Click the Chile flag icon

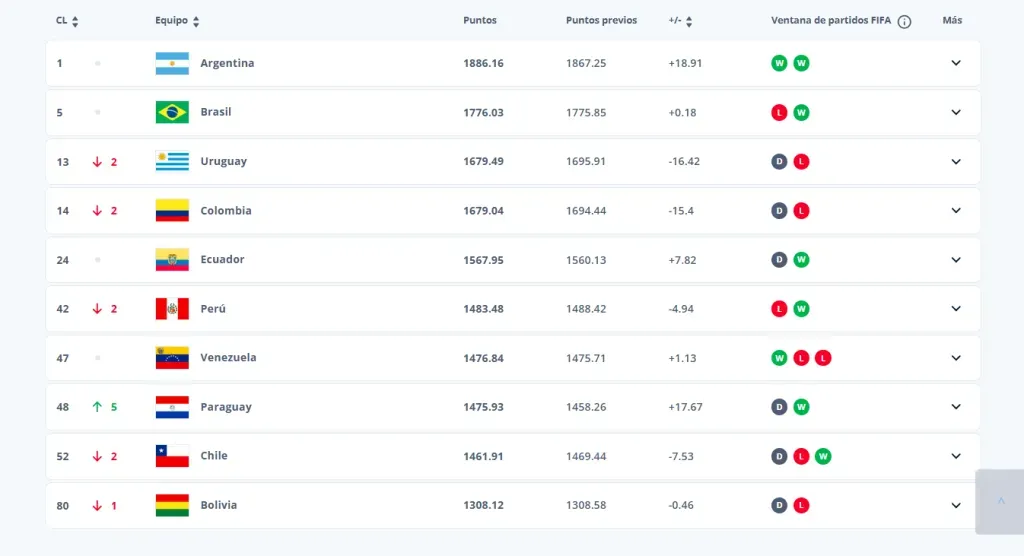tap(172, 456)
